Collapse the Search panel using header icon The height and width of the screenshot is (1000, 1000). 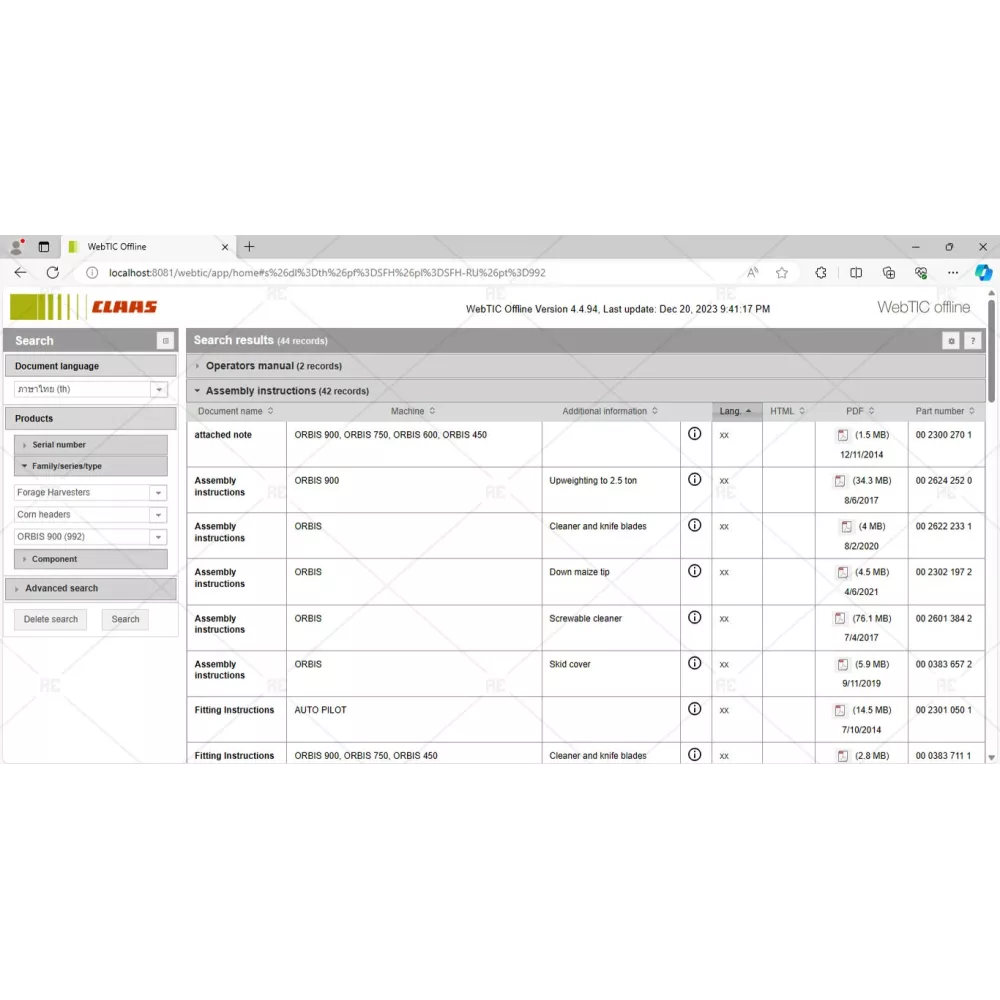coord(165,341)
